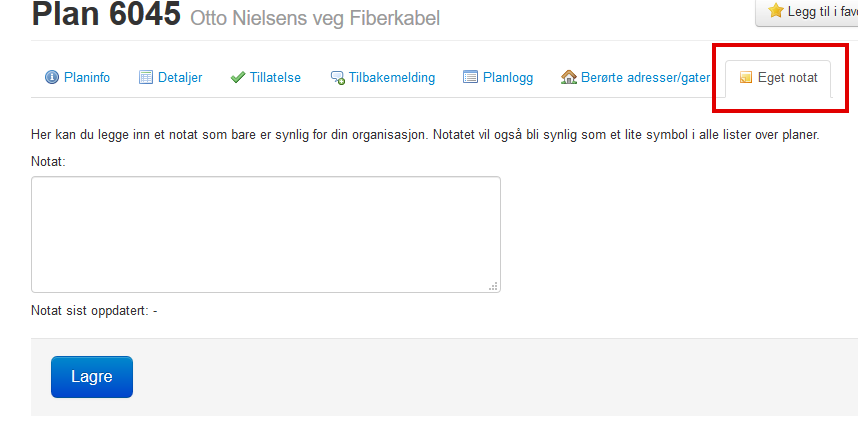This screenshot has width=858, height=442.
Task: Click the list icon beside Planlogg
Action: (470, 77)
